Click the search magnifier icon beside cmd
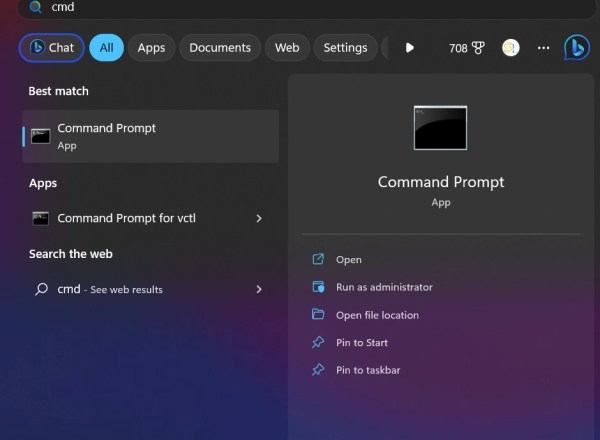This screenshot has width=600, height=440. (36, 7)
